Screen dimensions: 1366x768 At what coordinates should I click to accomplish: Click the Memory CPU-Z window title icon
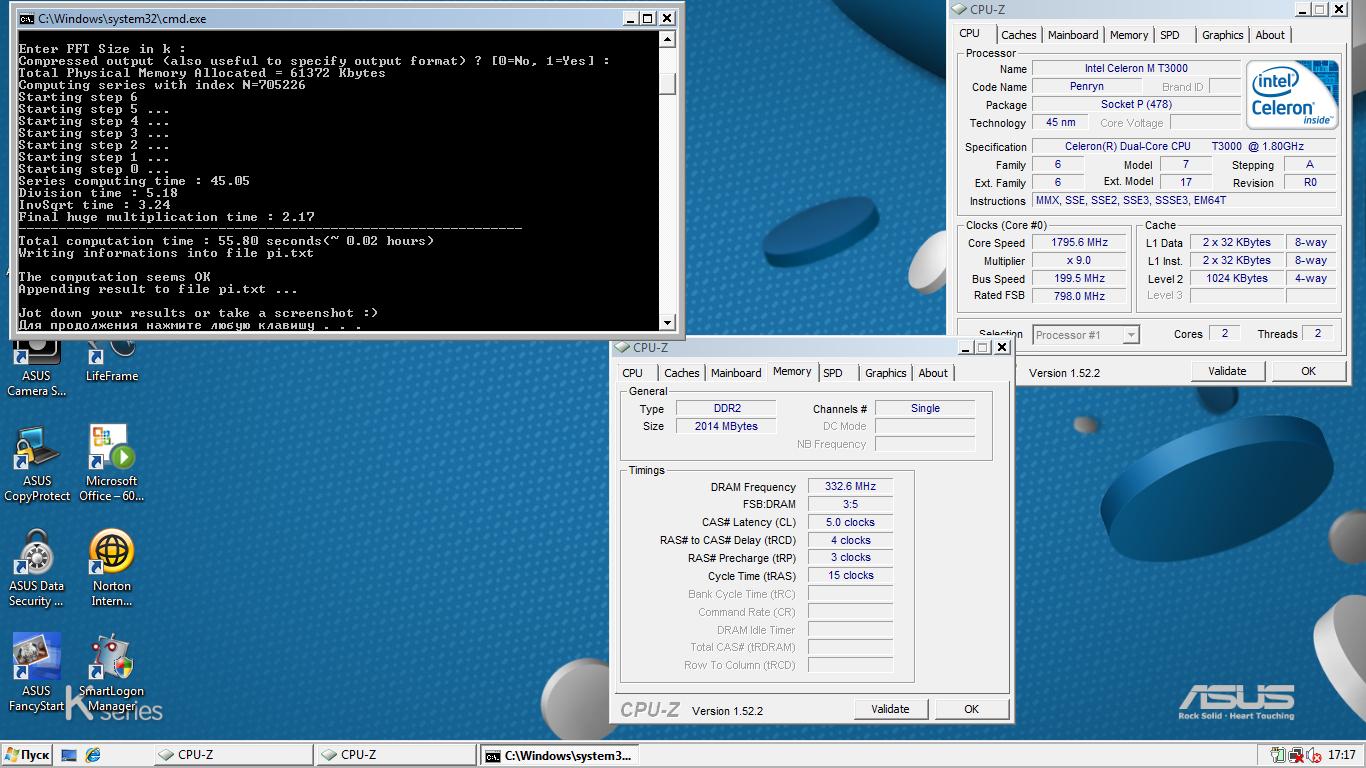click(623, 348)
